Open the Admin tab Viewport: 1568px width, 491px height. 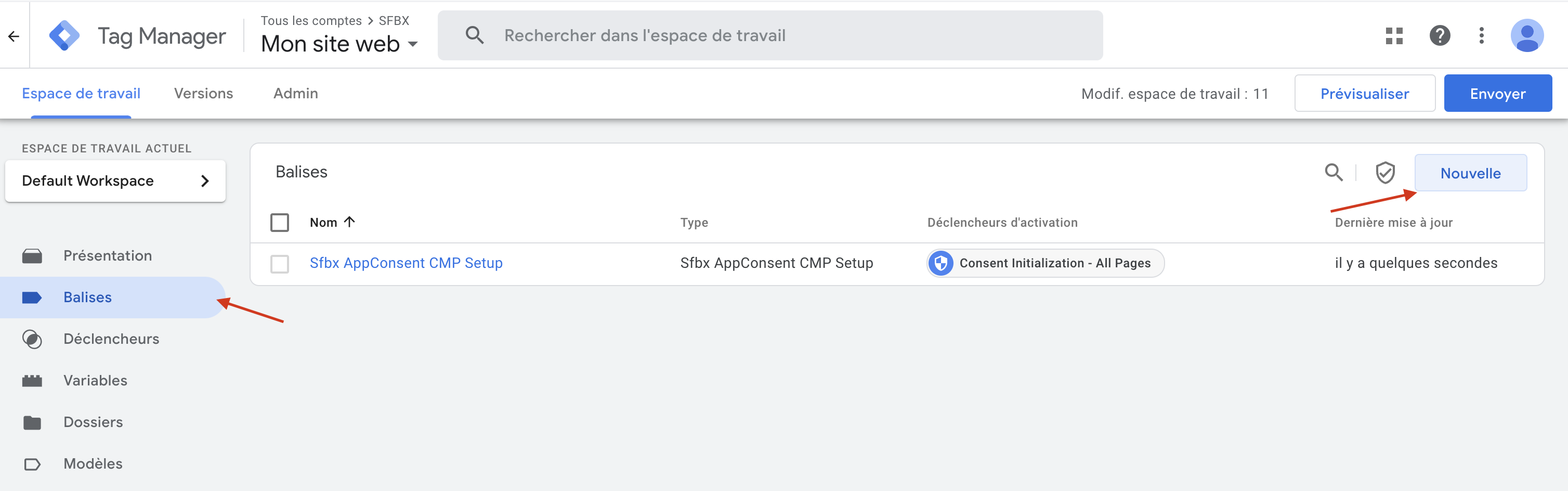tap(295, 93)
